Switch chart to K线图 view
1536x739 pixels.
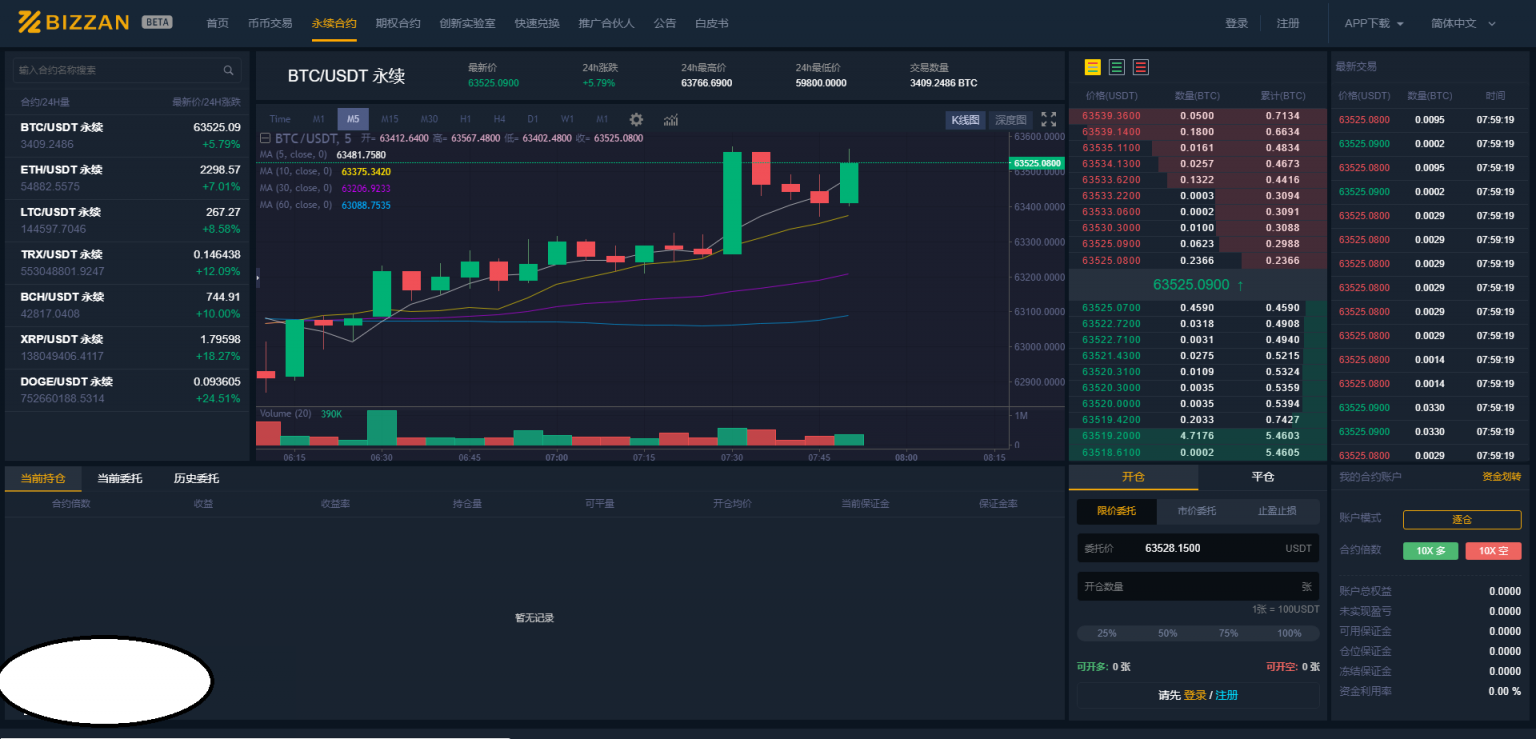click(x=965, y=120)
